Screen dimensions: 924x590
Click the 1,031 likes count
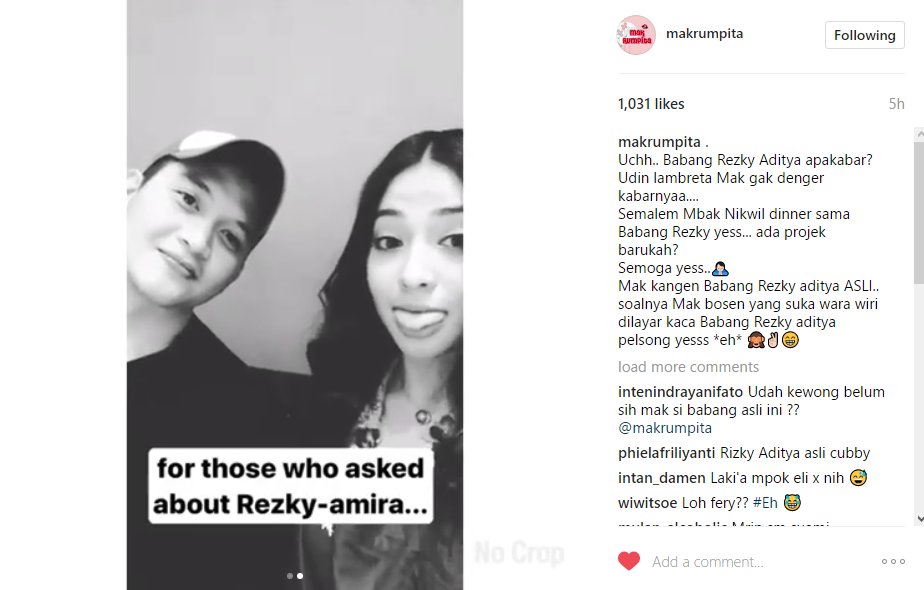(651, 104)
